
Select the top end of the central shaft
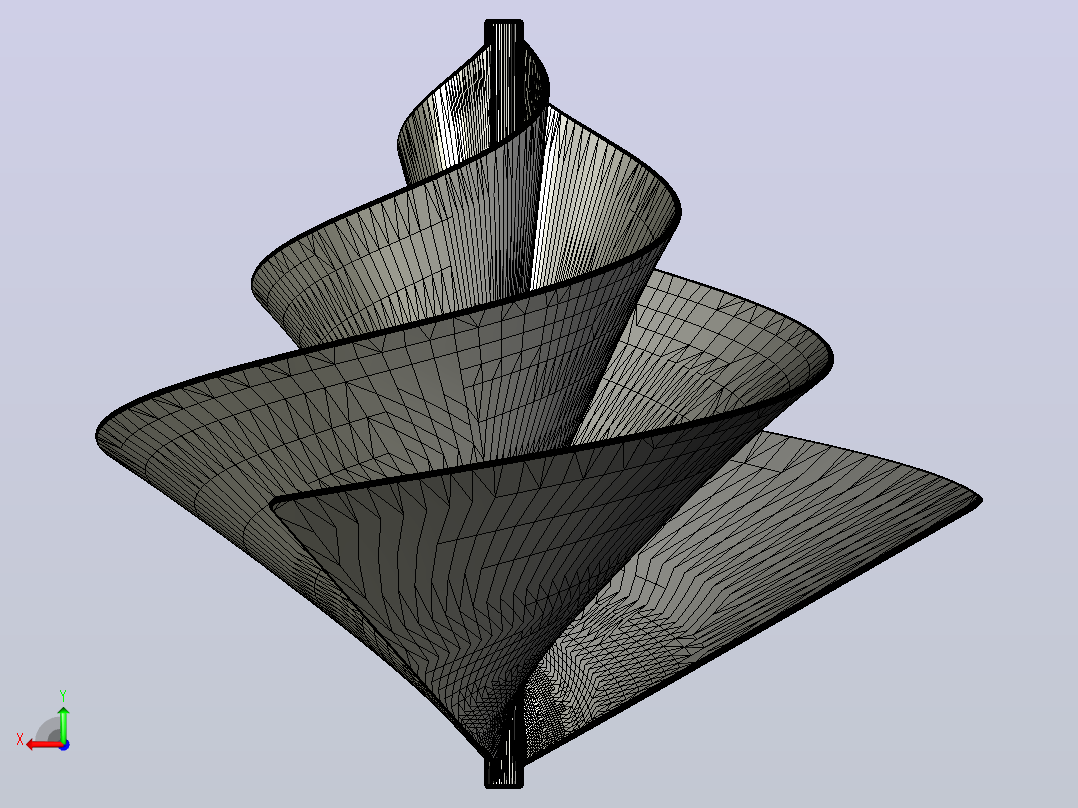click(x=504, y=32)
